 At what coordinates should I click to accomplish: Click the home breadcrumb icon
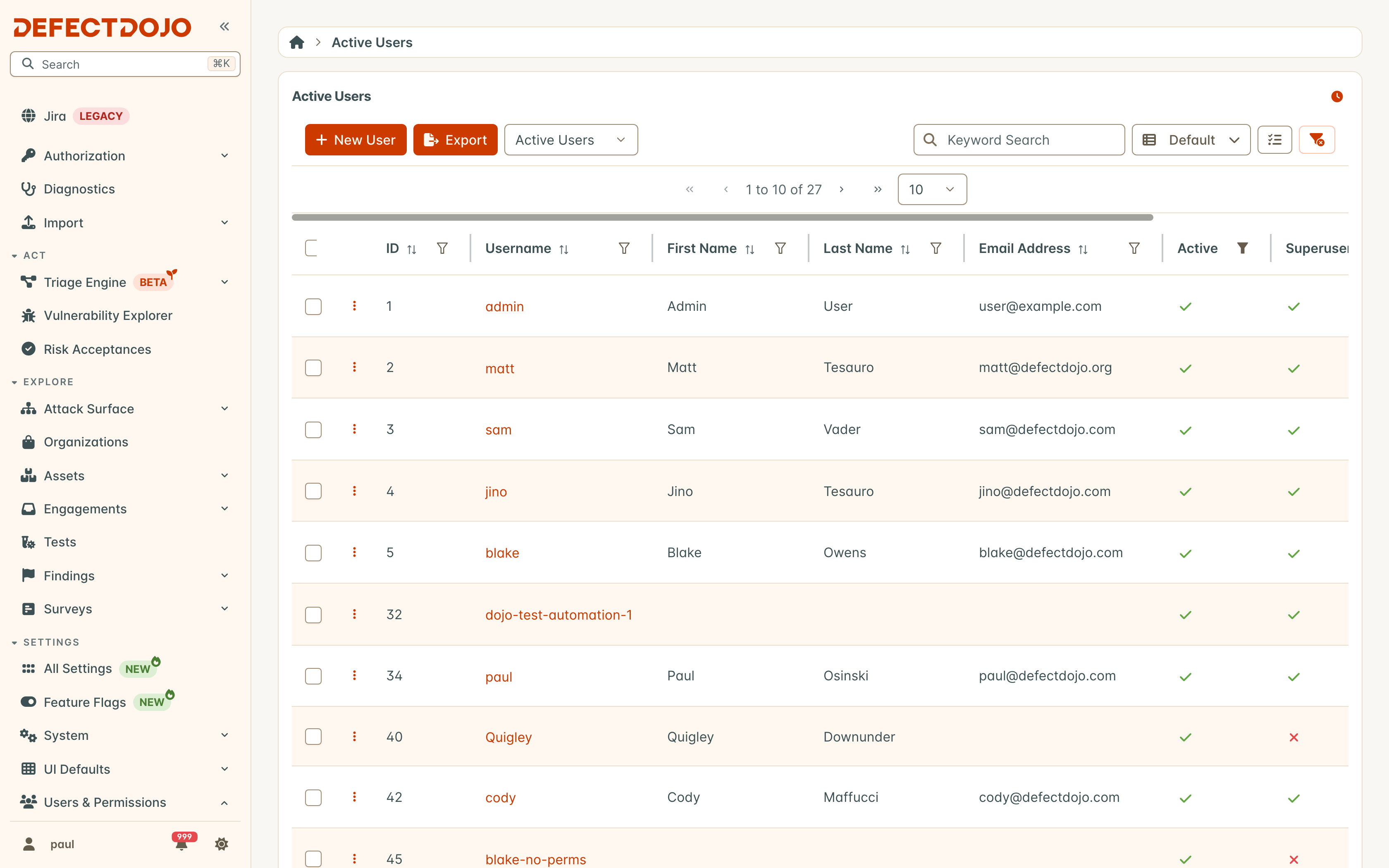297,43
